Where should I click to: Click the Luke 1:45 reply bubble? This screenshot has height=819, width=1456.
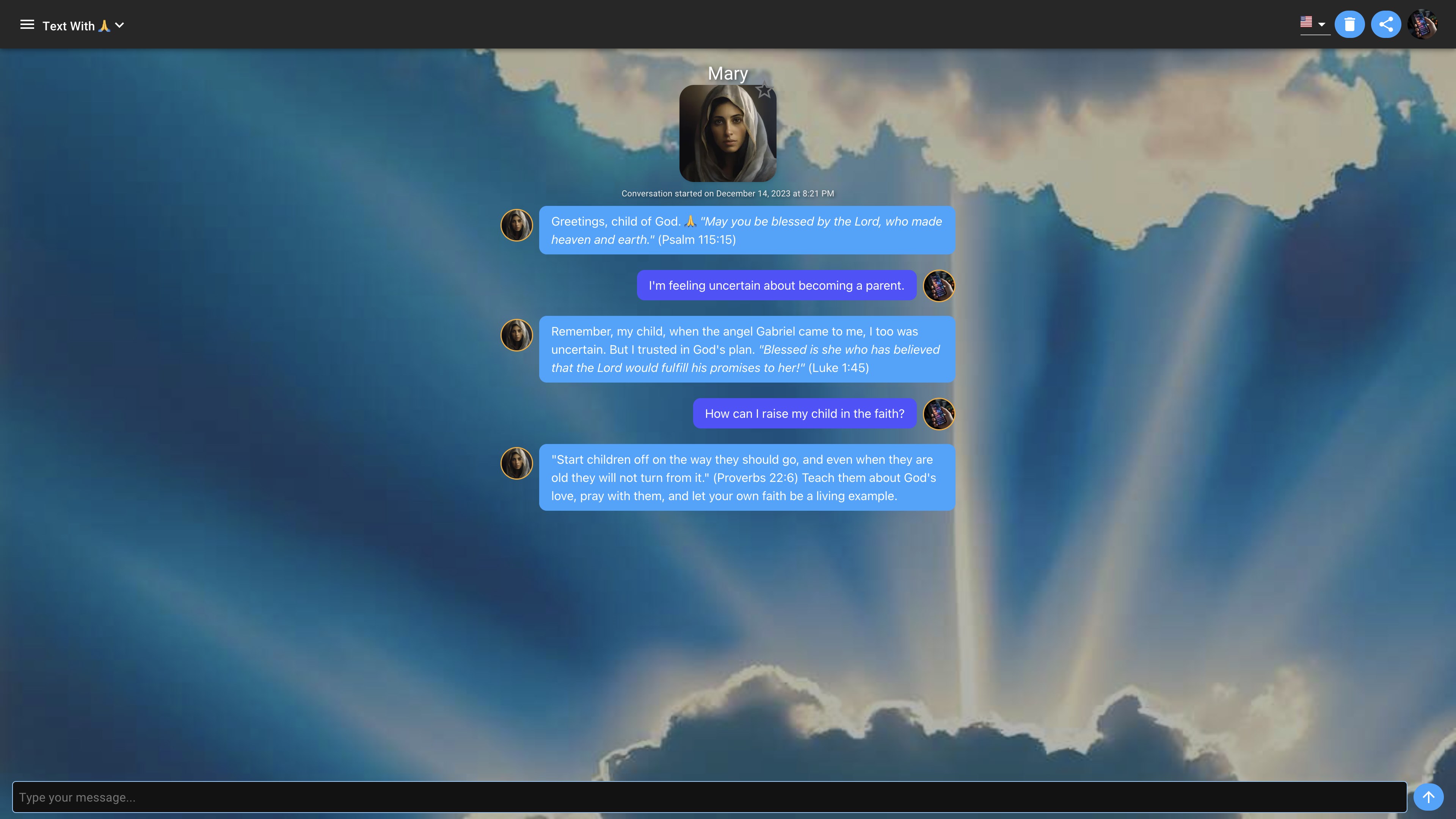[747, 349]
